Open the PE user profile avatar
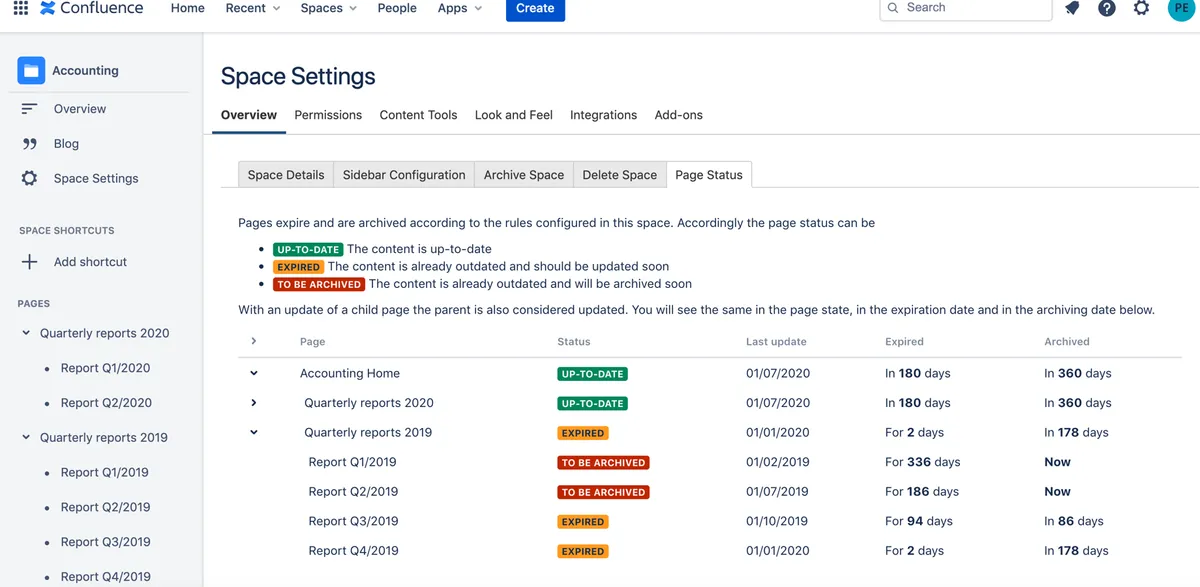 tap(1181, 8)
